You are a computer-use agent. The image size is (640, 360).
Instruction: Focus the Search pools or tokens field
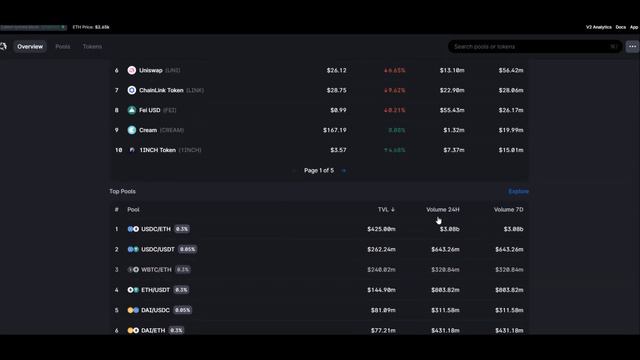point(535,47)
